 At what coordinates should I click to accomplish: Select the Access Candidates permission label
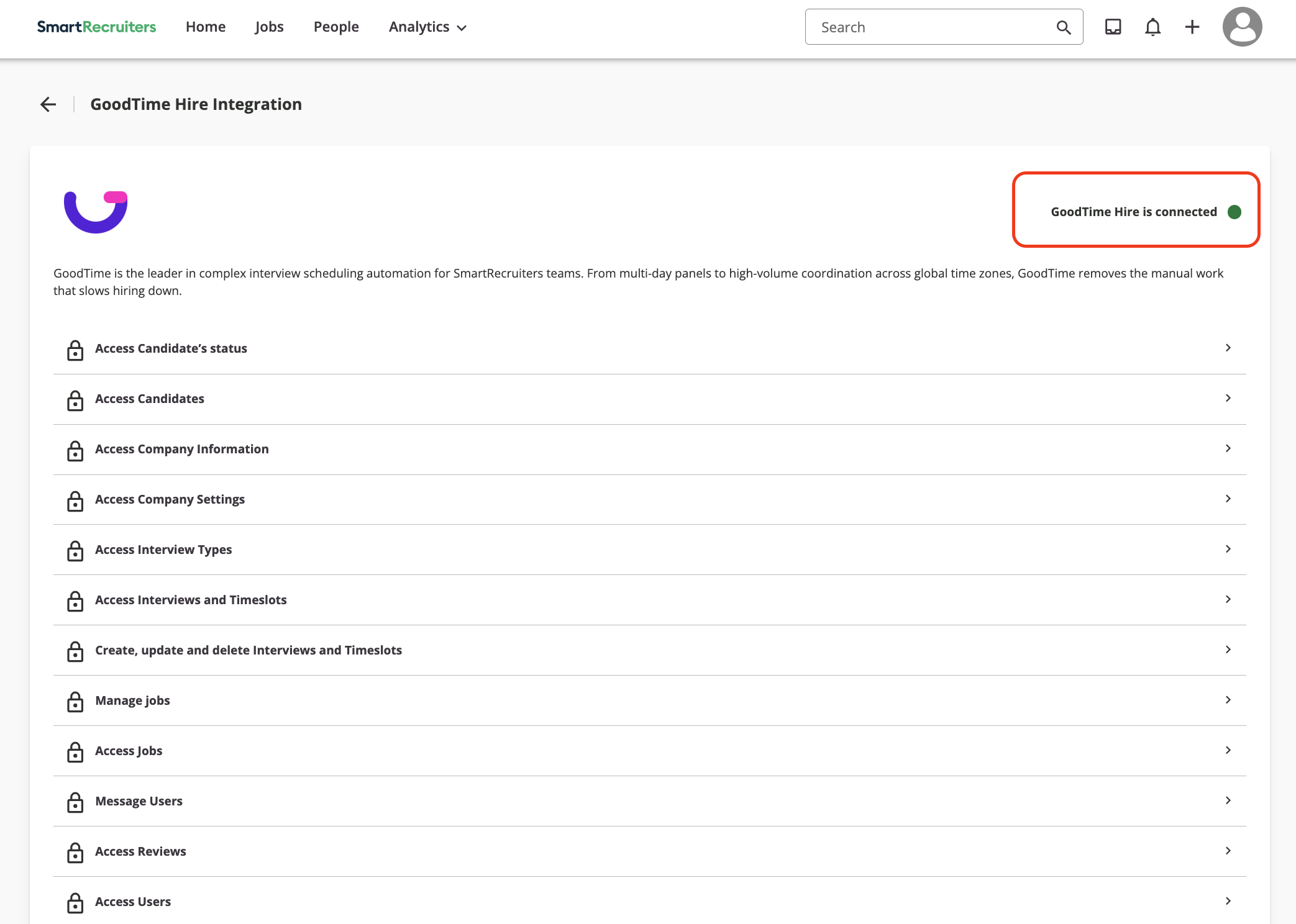tap(150, 399)
